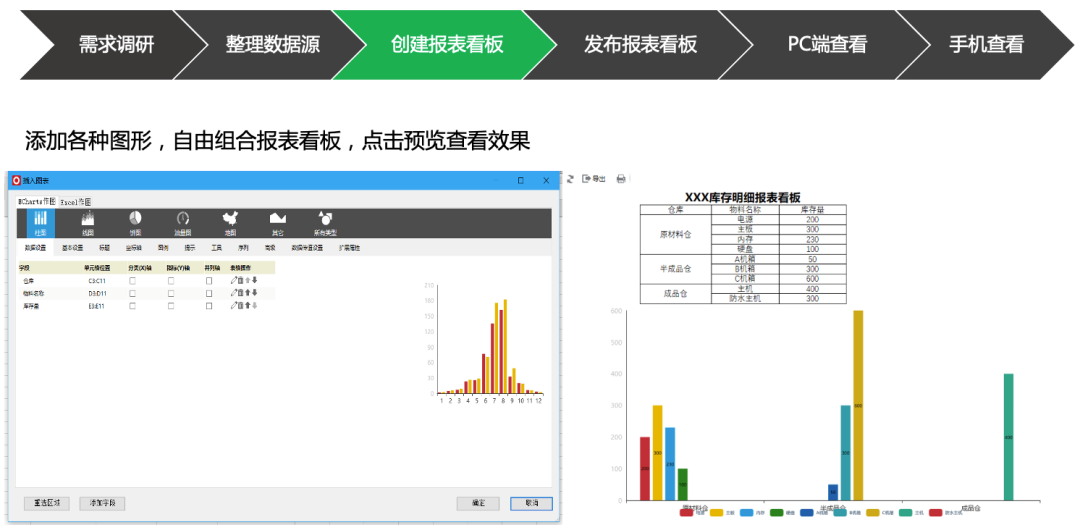Click the PC端查看 process step
The image size is (1080, 525).
pyautogui.click(x=827, y=45)
